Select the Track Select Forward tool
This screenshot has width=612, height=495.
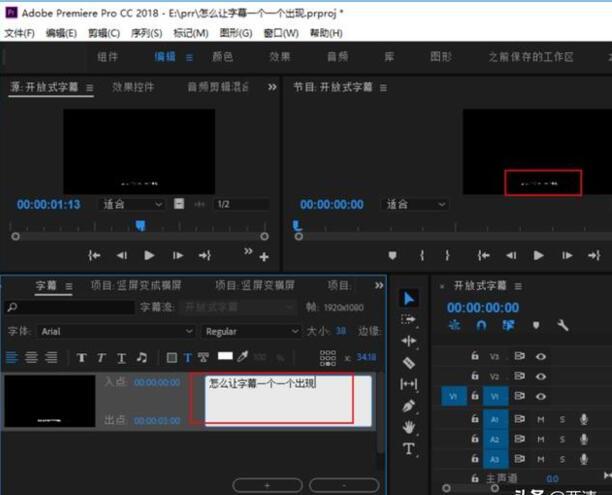click(409, 320)
